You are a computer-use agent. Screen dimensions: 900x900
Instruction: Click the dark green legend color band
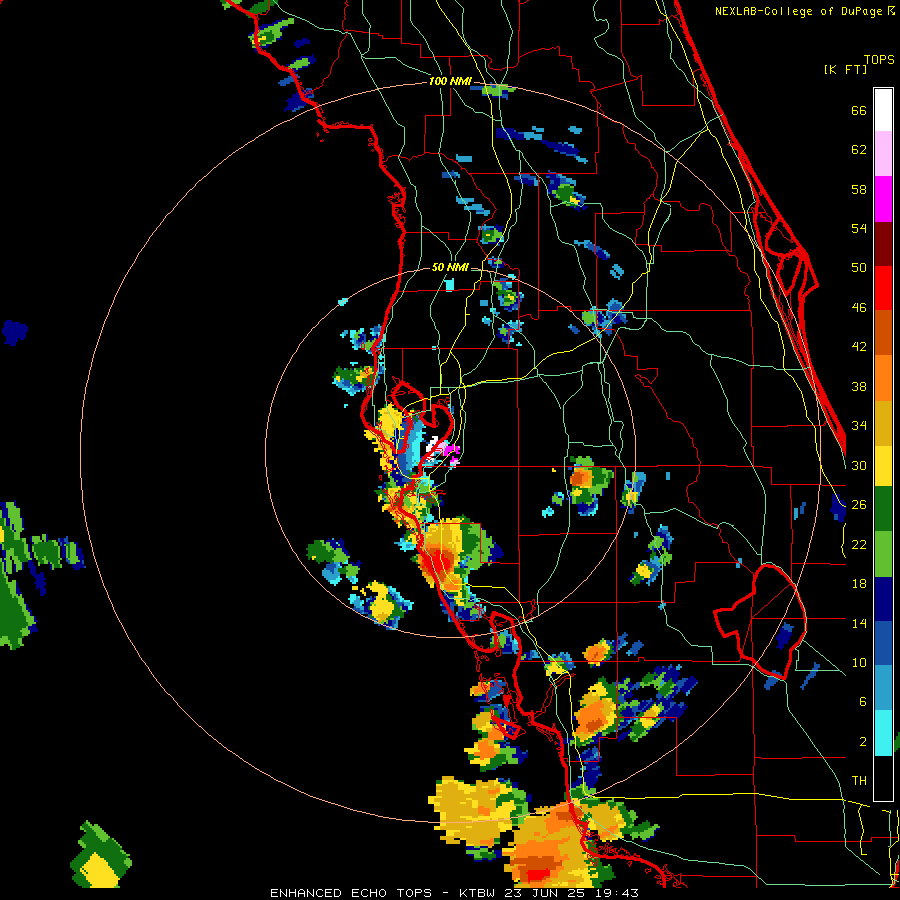click(x=883, y=509)
